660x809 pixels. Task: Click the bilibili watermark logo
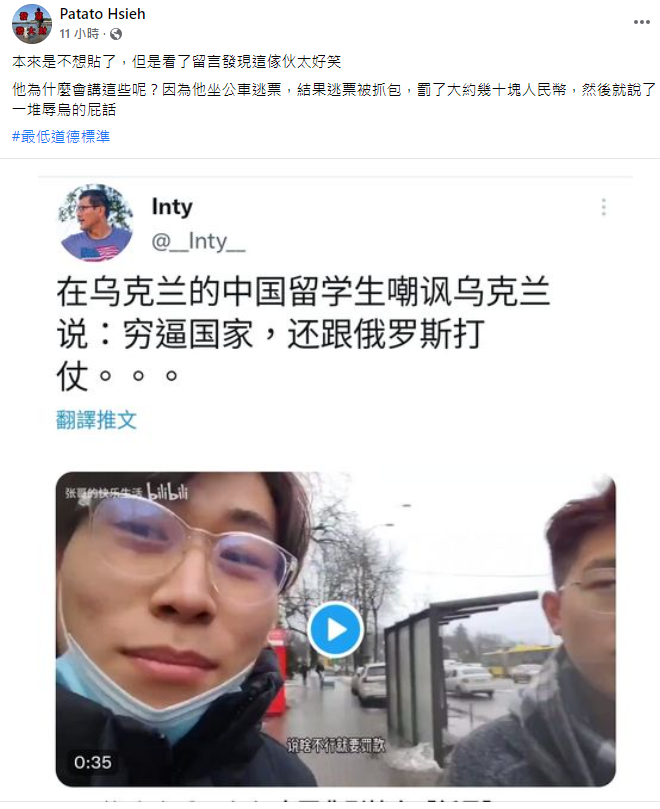click(x=167, y=492)
